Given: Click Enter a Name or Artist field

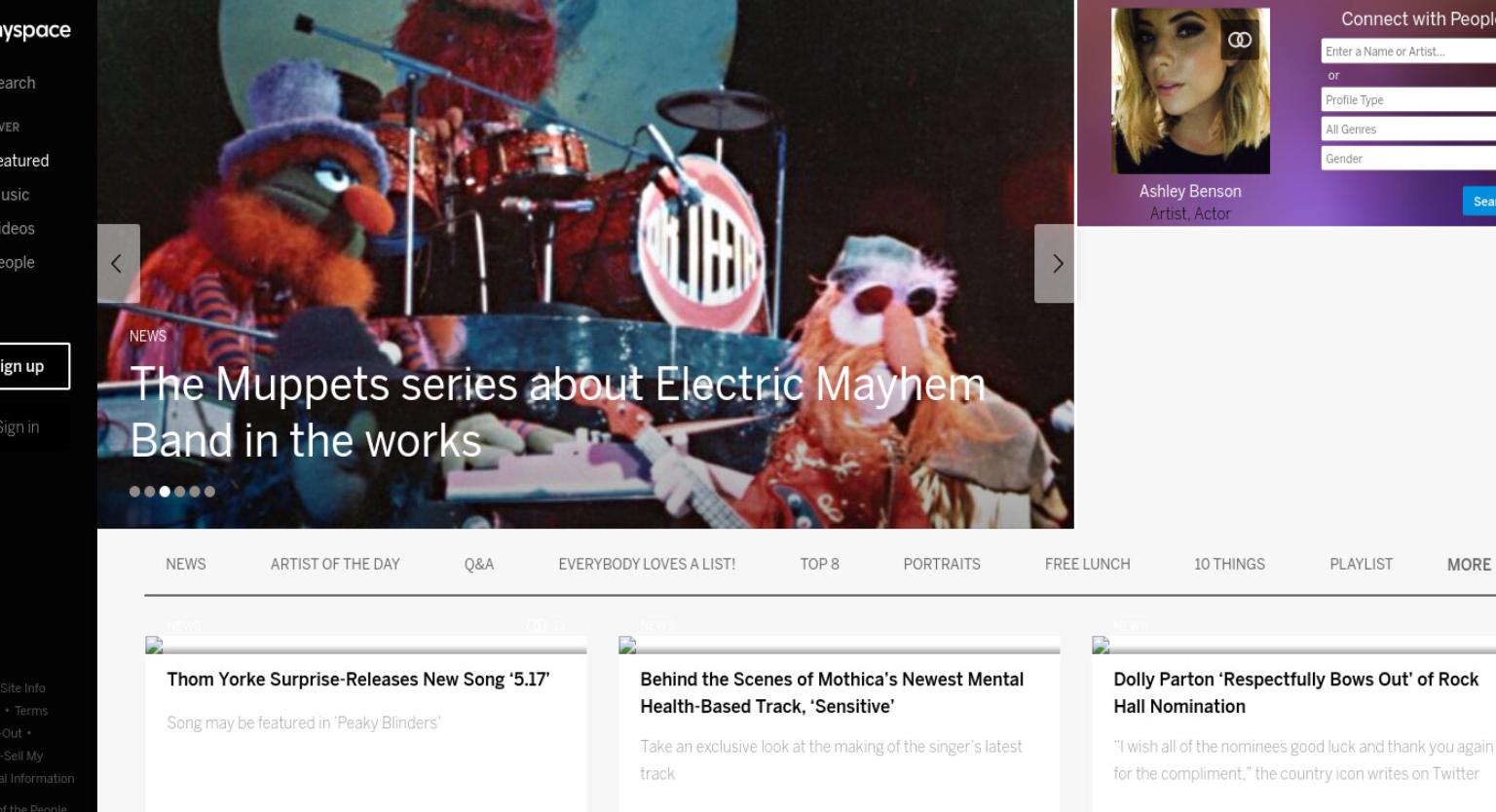Looking at the screenshot, I should point(1408,52).
